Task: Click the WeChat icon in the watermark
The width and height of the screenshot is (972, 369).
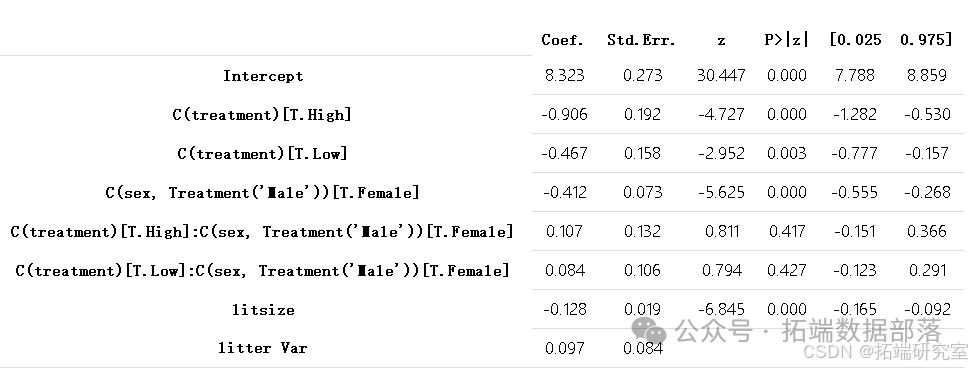Action: pos(648,329)
